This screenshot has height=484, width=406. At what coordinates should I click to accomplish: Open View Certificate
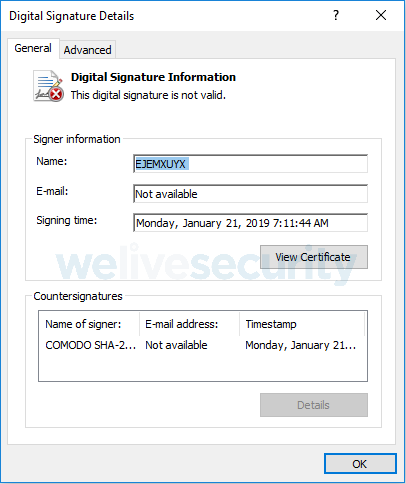(314, 257)
